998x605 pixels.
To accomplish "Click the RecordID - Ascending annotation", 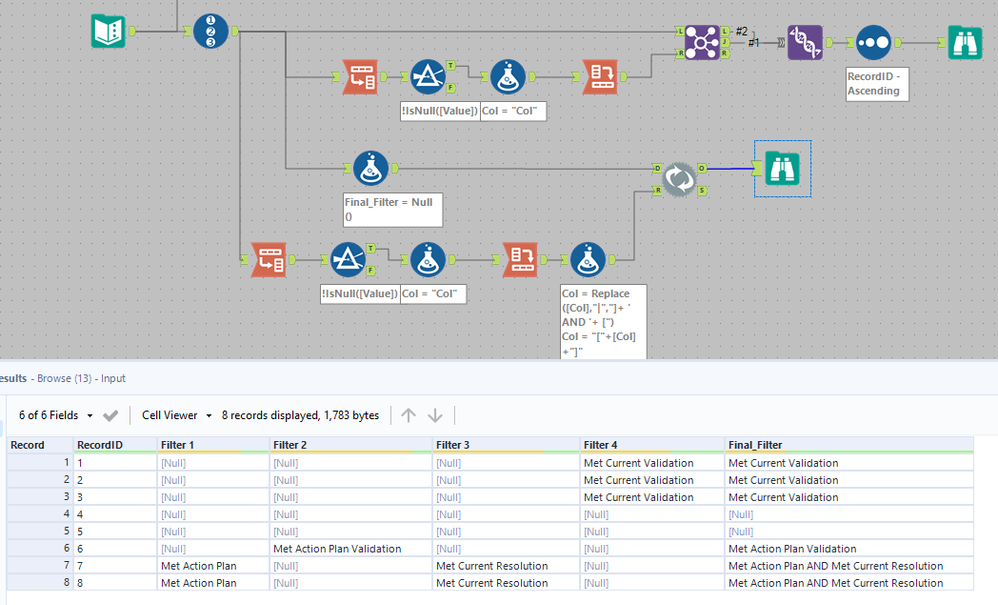I will pos(876,84).
